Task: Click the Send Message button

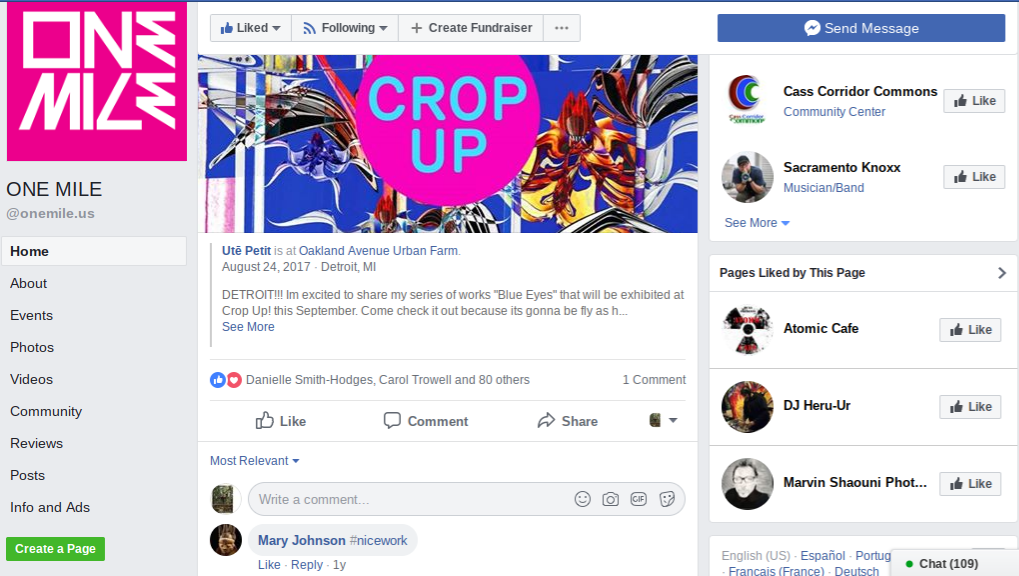Action: coord(861,28)
